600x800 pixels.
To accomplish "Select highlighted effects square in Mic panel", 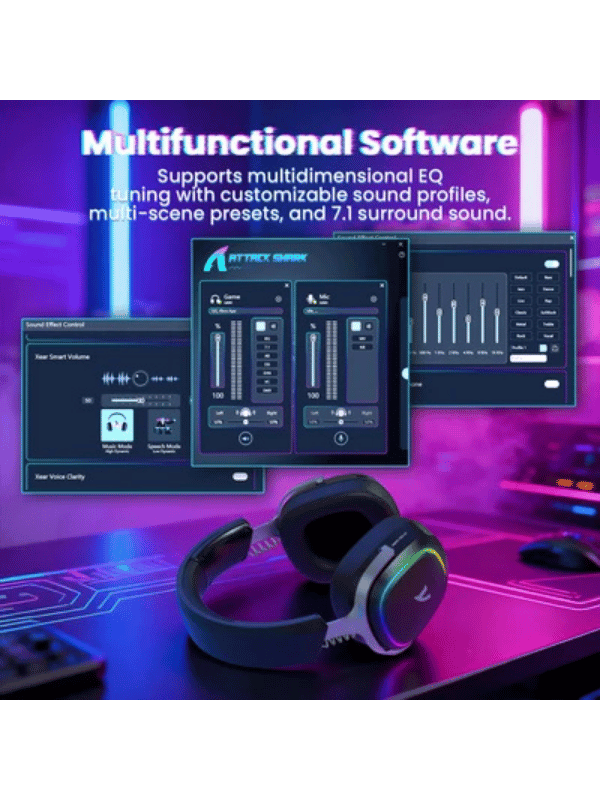I will click(x=356, y=326).
